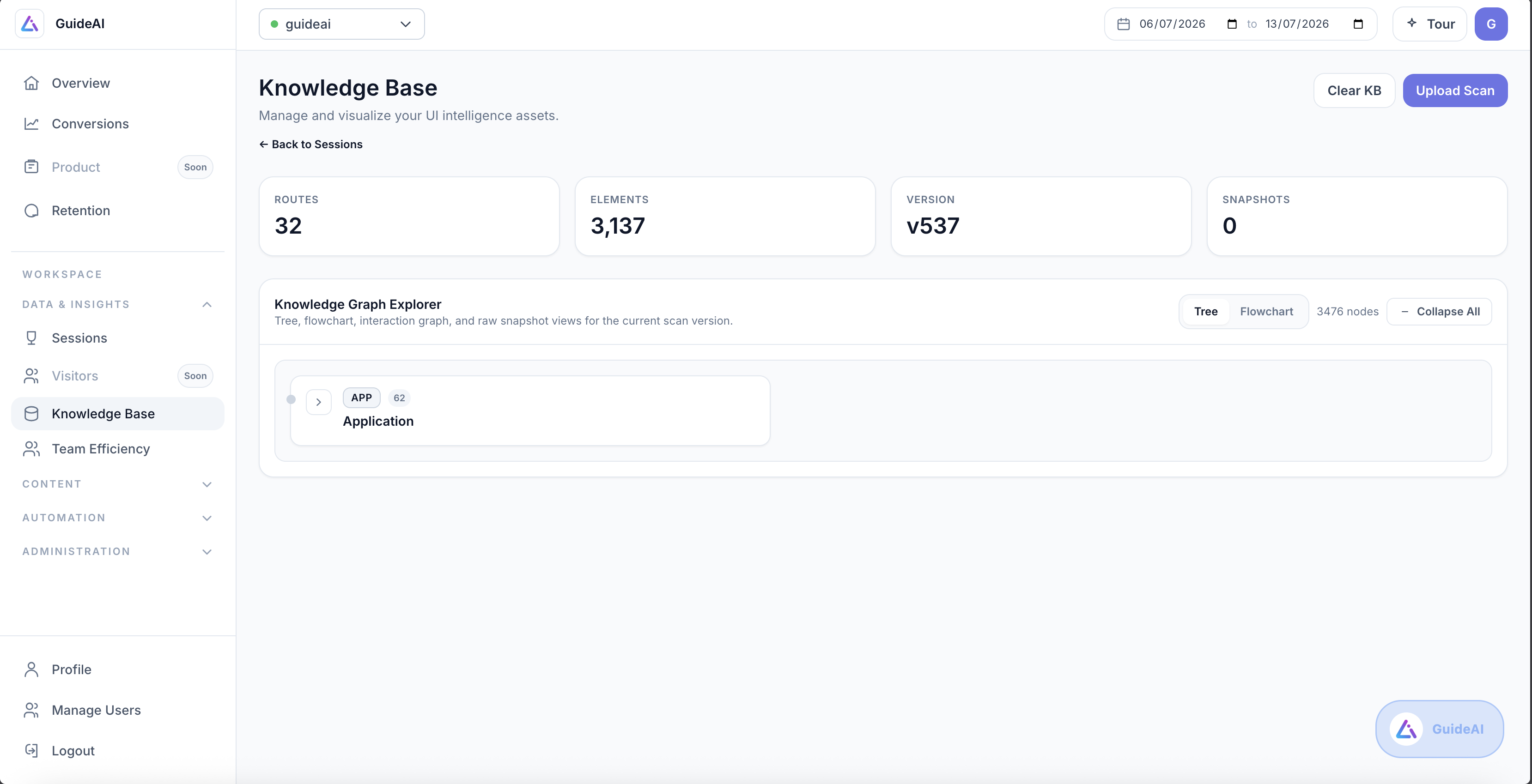Click the APP badge on Application node

(362, 398)
